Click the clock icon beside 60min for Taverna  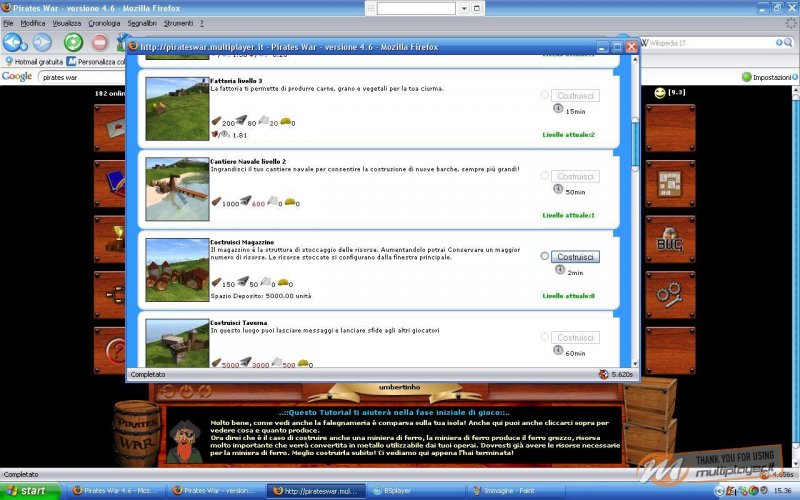(x=558, y=350)
